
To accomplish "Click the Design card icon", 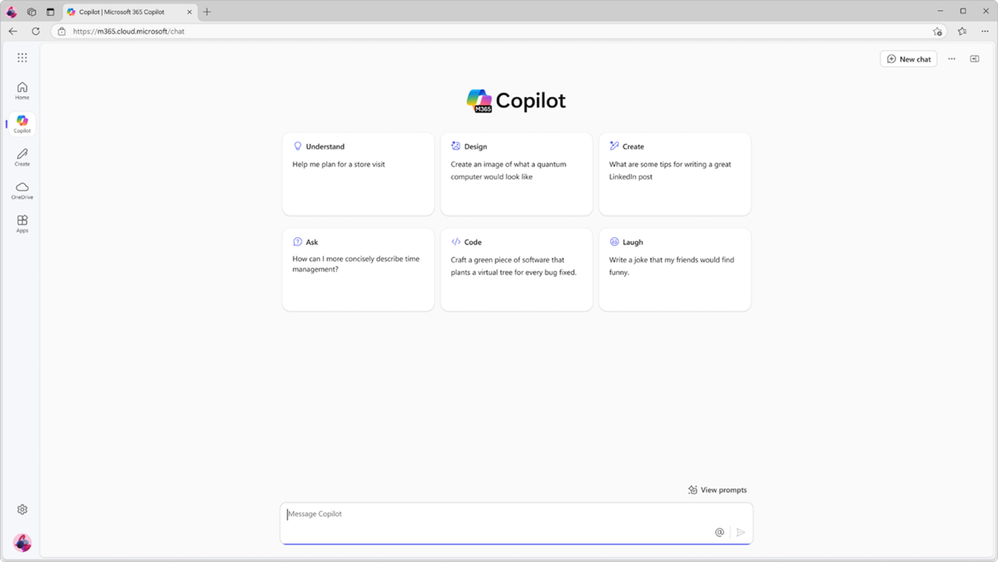I will coord(456,146).
